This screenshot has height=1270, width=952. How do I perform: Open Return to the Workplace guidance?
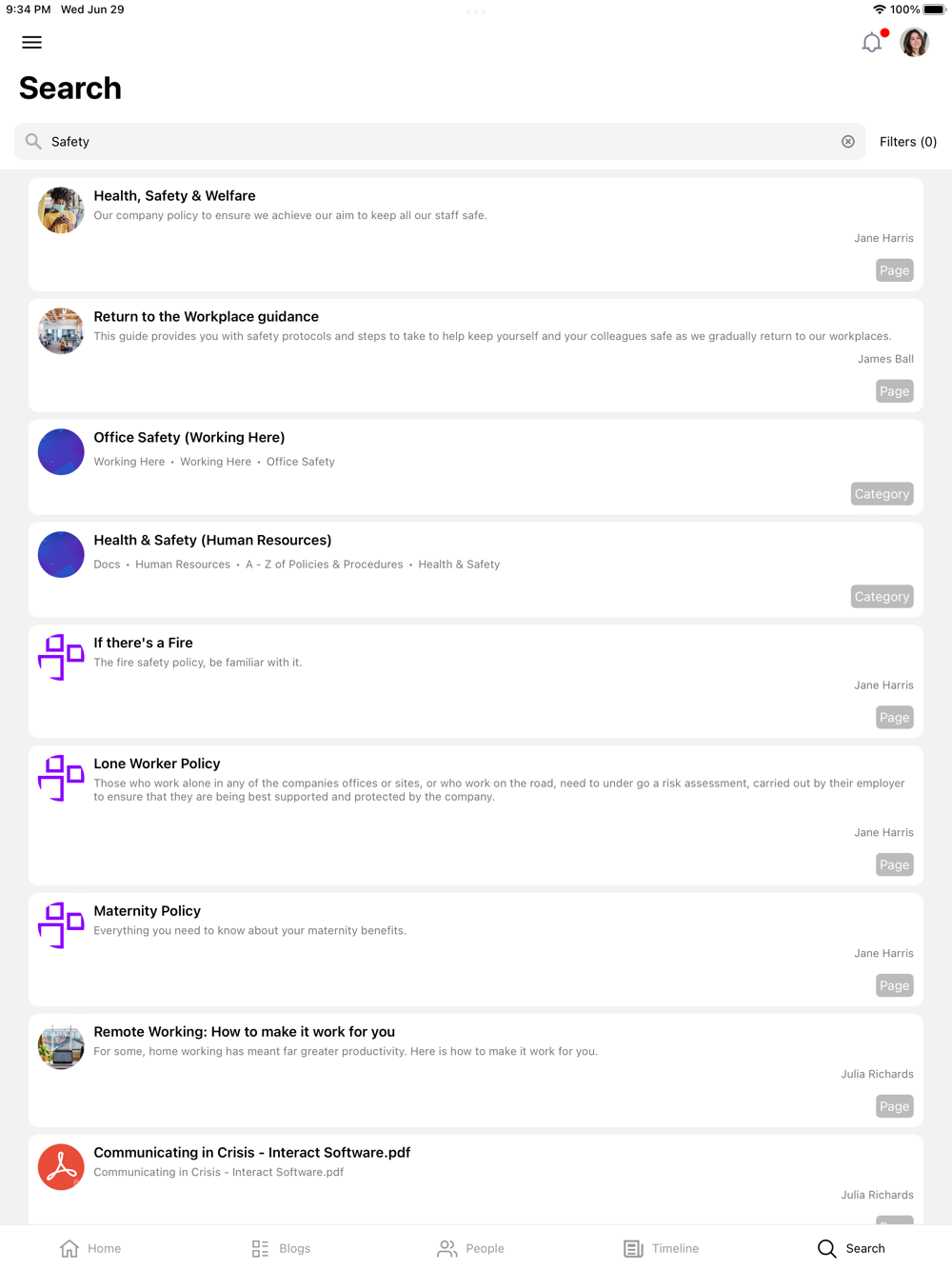click(476, 355)
